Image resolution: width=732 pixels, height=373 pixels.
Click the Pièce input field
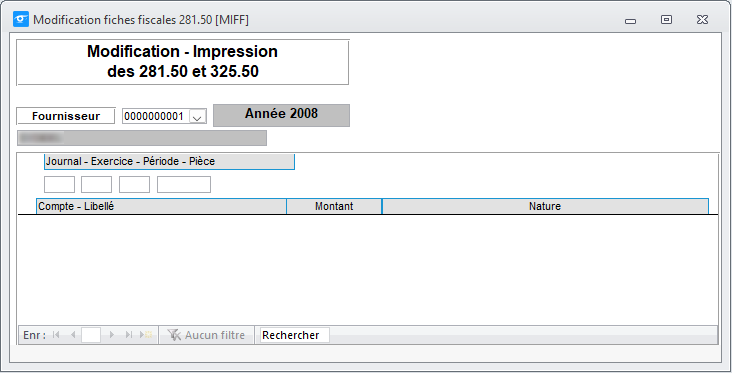(x=184, y=184)
